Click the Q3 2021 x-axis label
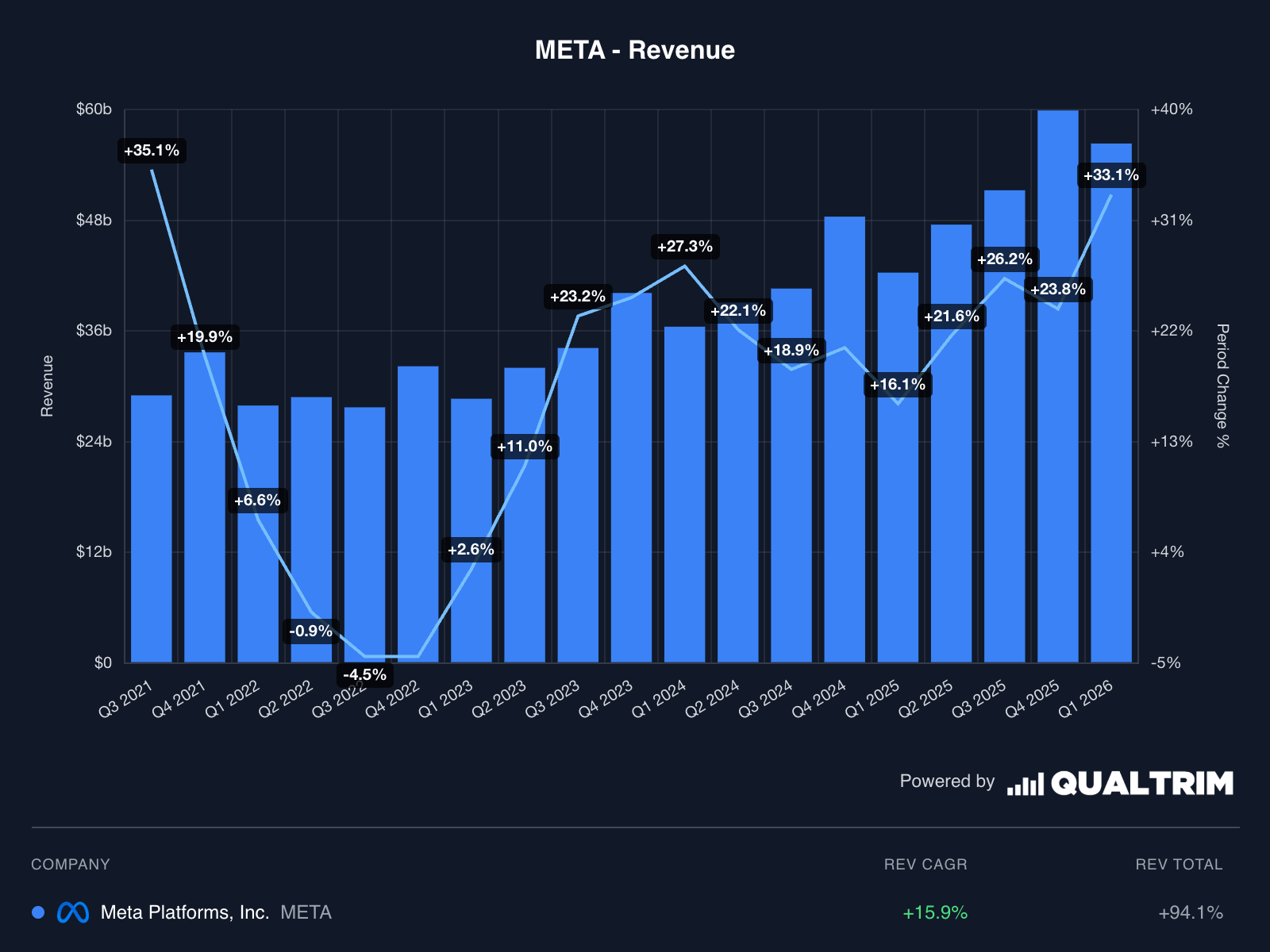The width and height of the screenshot is (1270, 952). coord(125,699)
